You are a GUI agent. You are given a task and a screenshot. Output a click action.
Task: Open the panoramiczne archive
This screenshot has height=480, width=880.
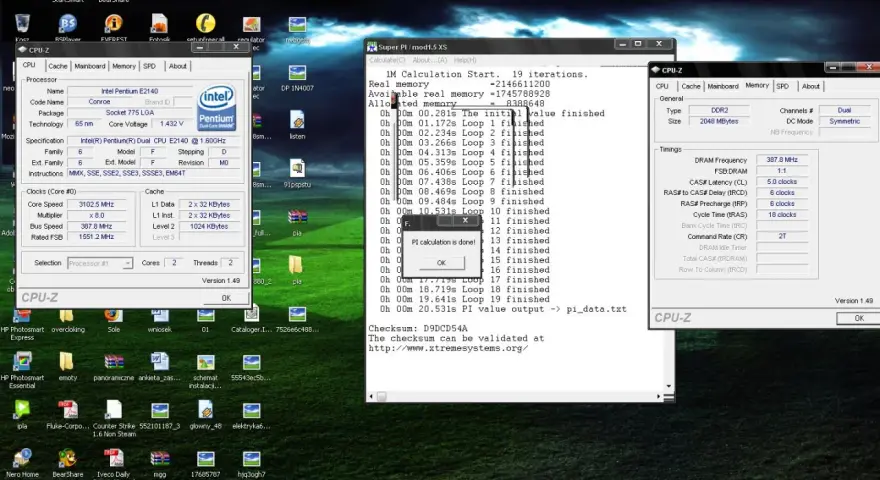pos(114,366)
